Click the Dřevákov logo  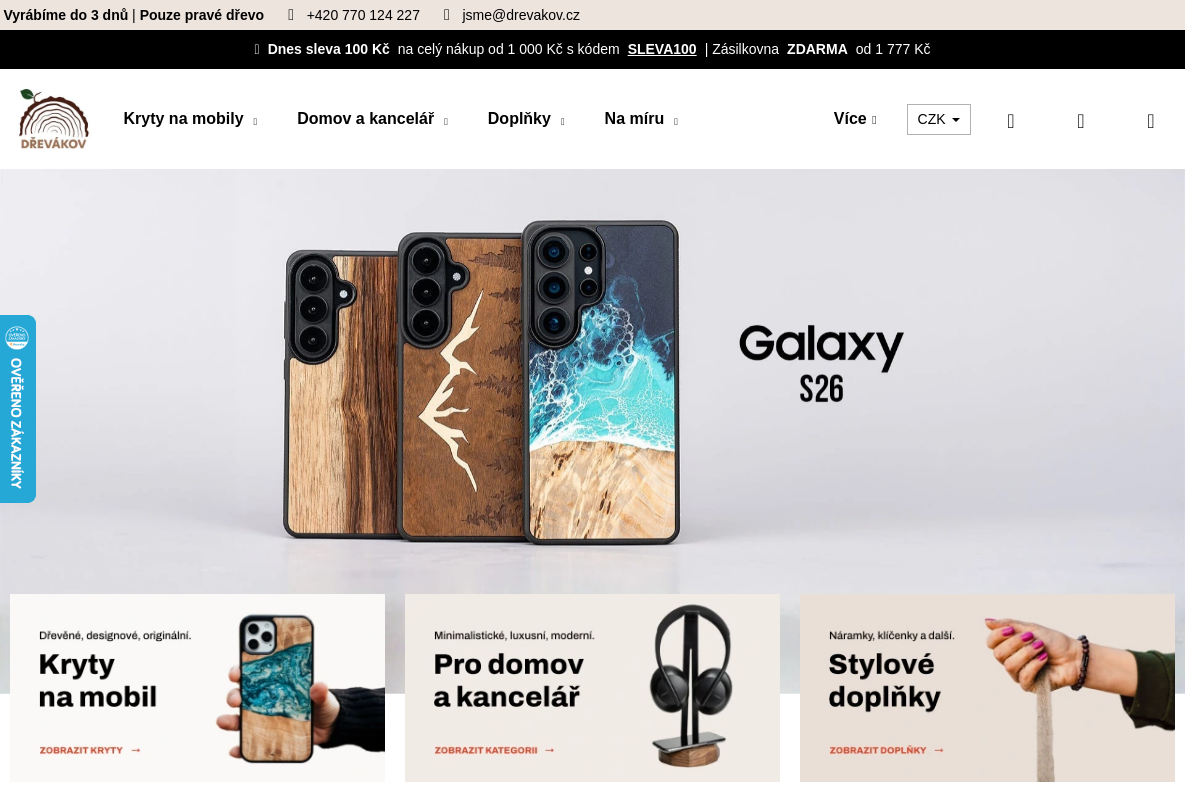pyautogui.click(x=54, y=119)
